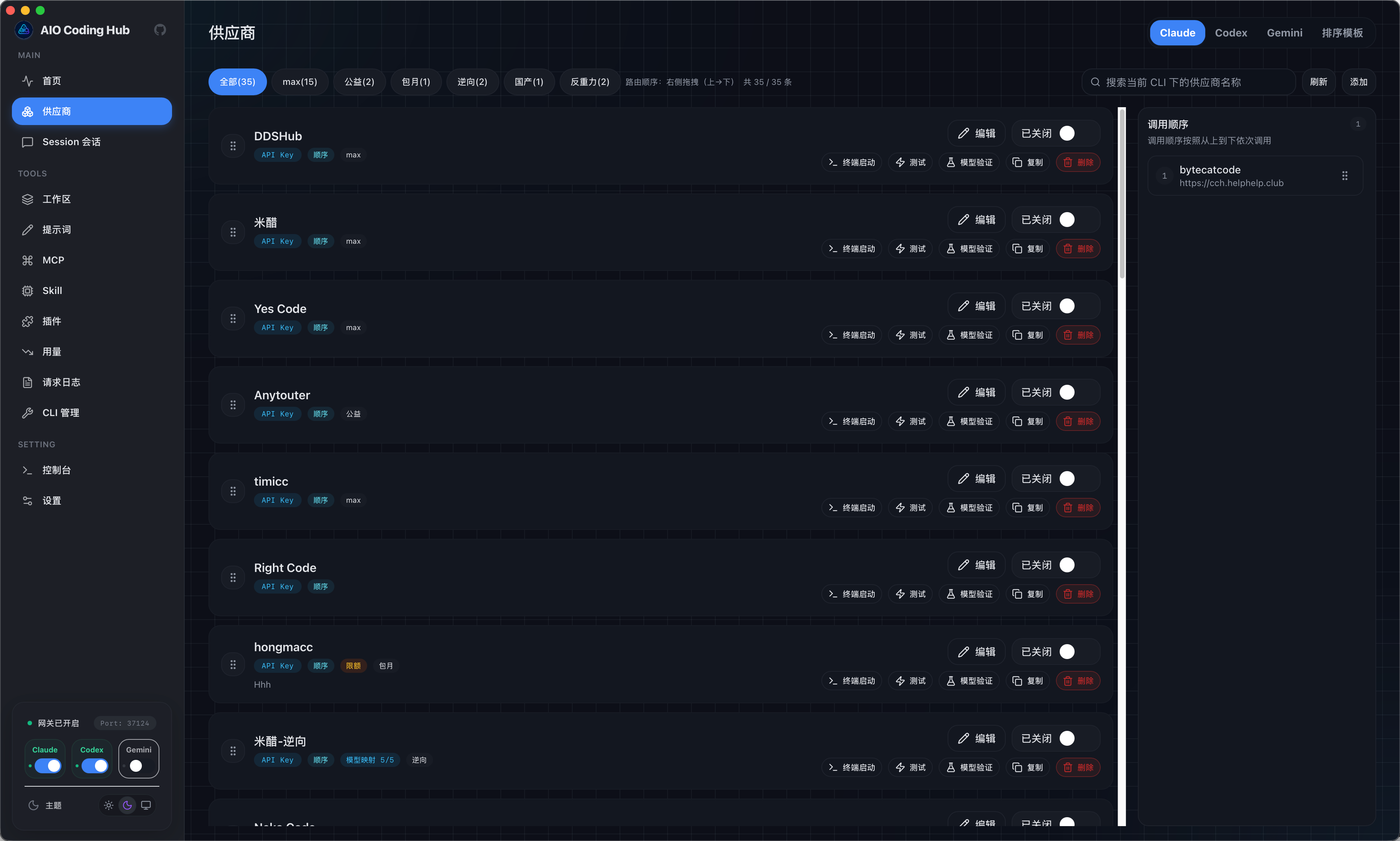This screenshot has width=1400, height=841.
Task: Turn on the Anytouter provider switch
Action: [1074, 392]
